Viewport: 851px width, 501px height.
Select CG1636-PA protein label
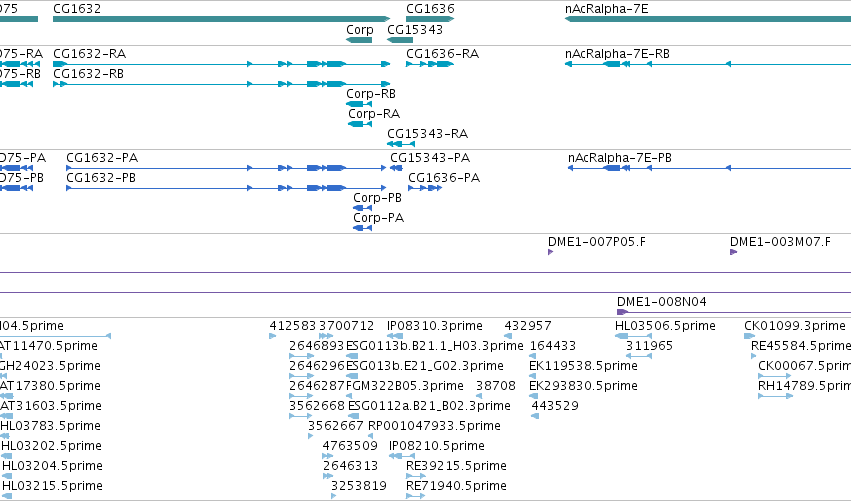444,178
